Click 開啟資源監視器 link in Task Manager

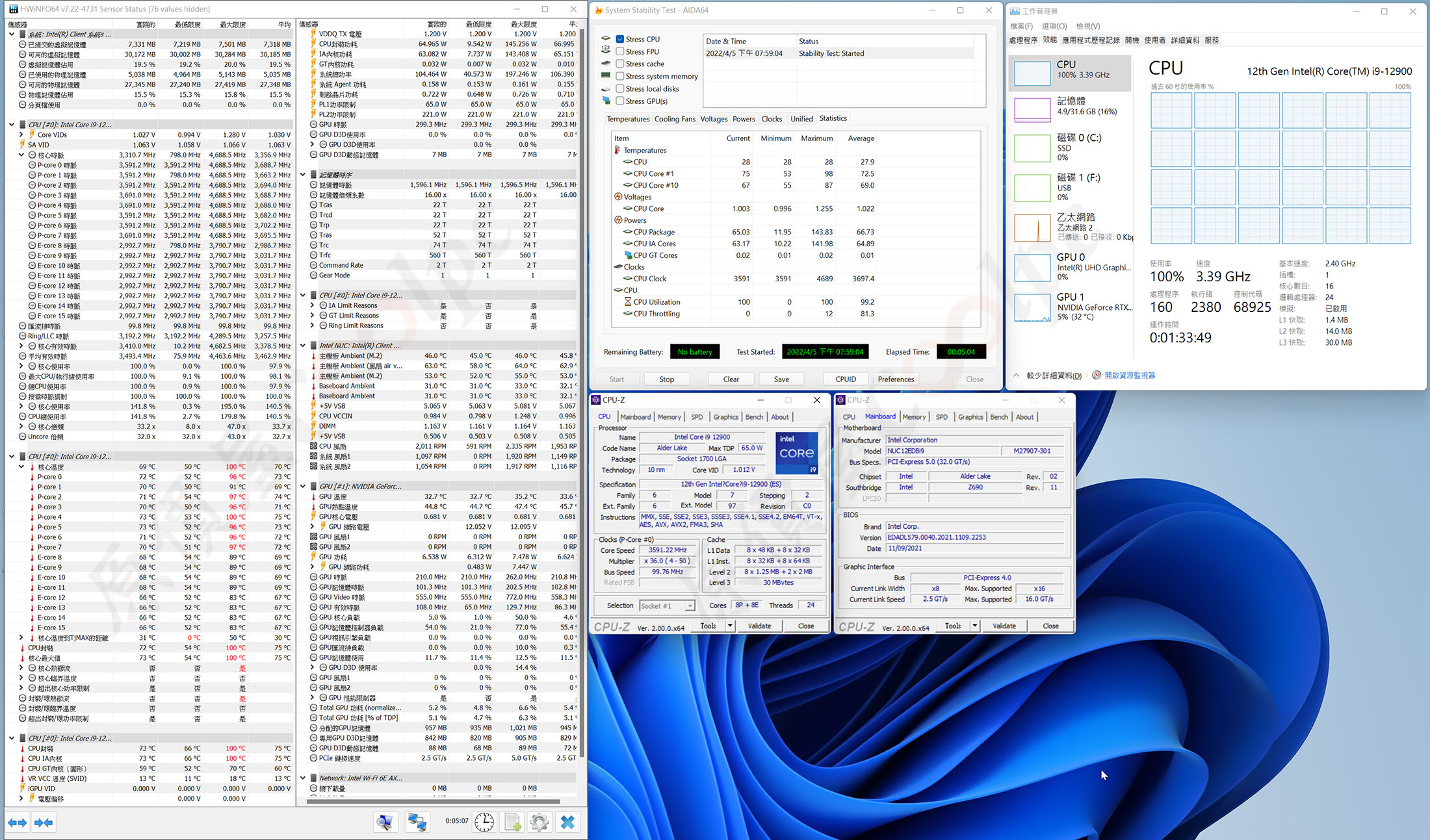[1130, 375]
